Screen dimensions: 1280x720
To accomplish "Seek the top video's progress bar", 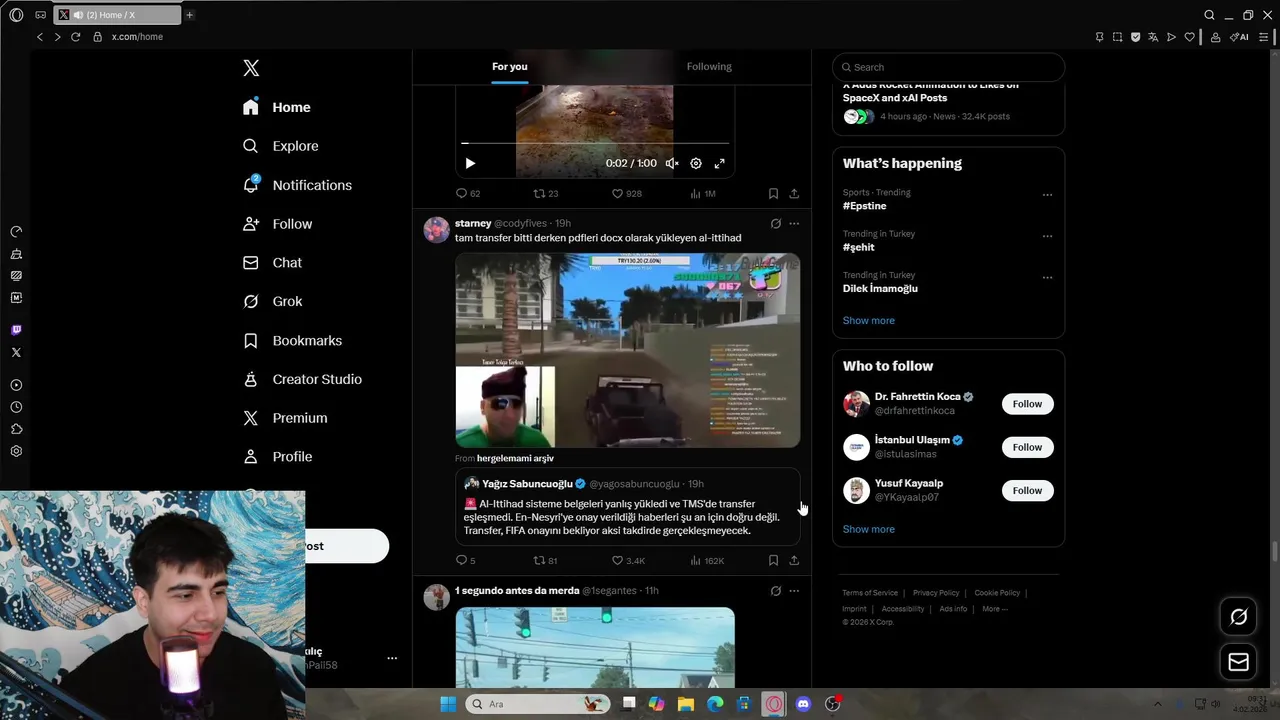I will click(595, 144).
